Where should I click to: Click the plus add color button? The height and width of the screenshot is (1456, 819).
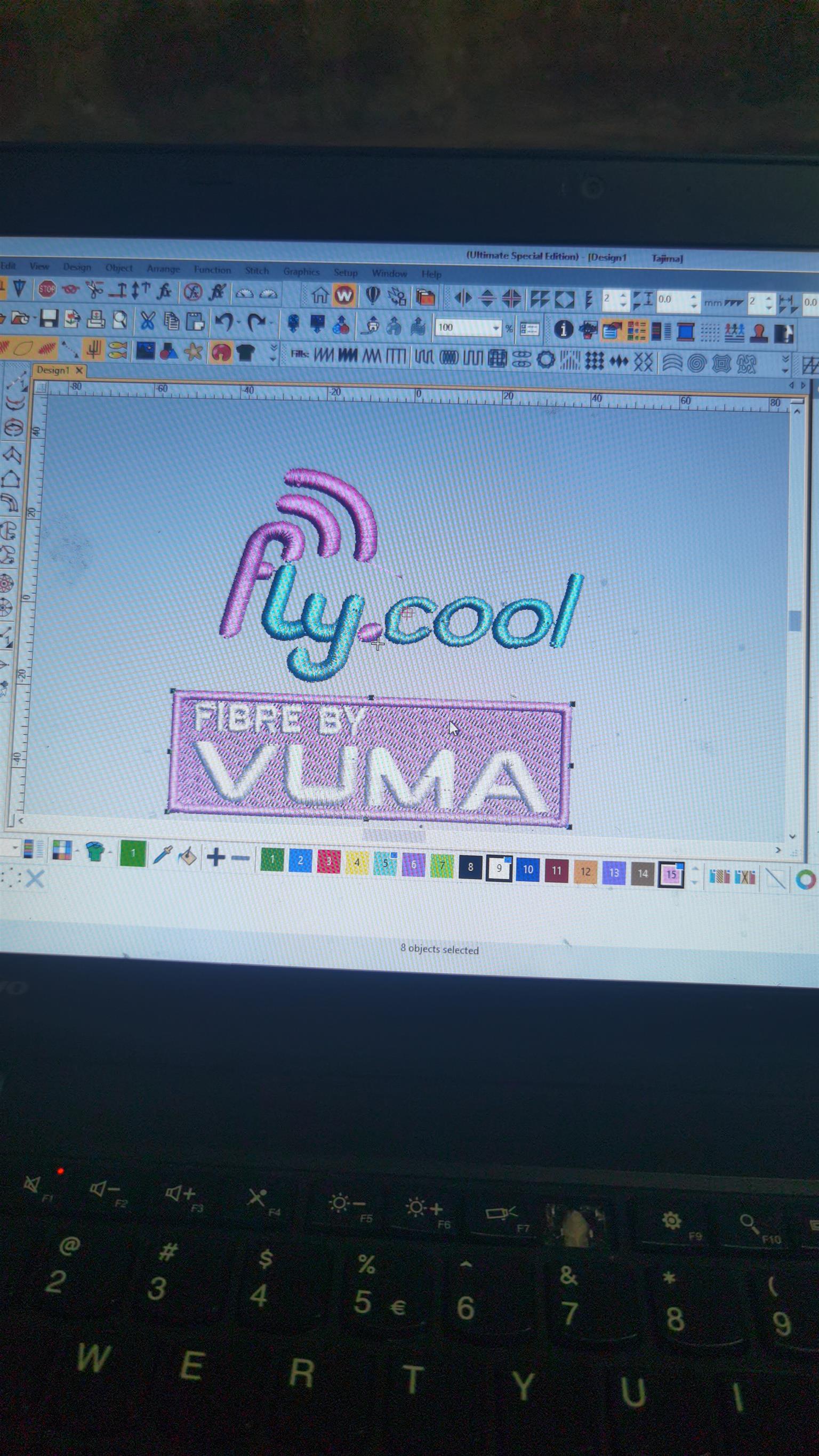click(215, 857)
